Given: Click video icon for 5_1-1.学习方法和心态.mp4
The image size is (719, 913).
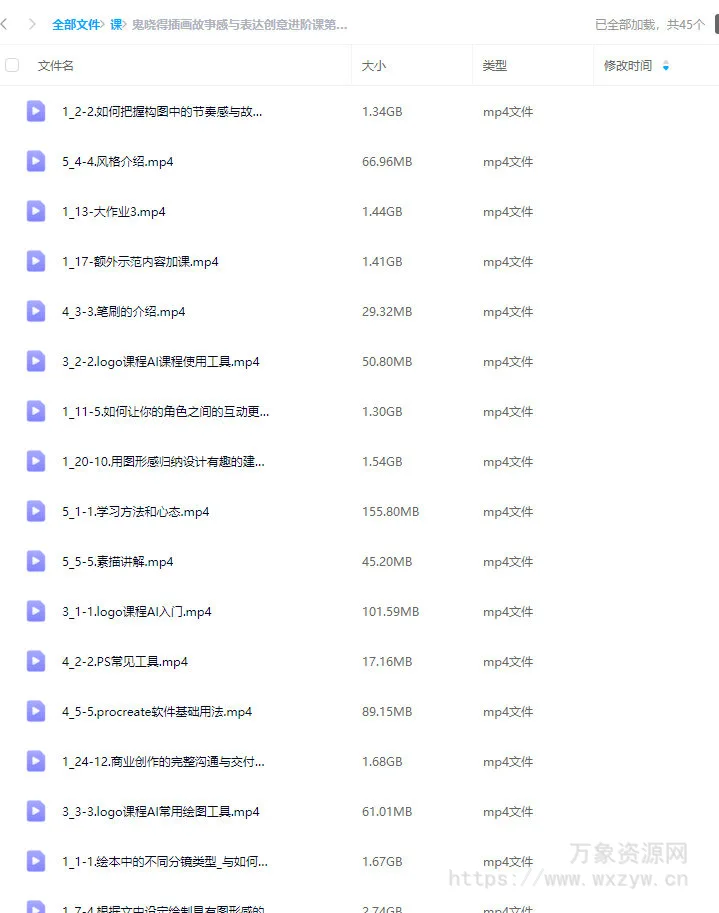Looking at the screenshot, I should coord(36,511).
